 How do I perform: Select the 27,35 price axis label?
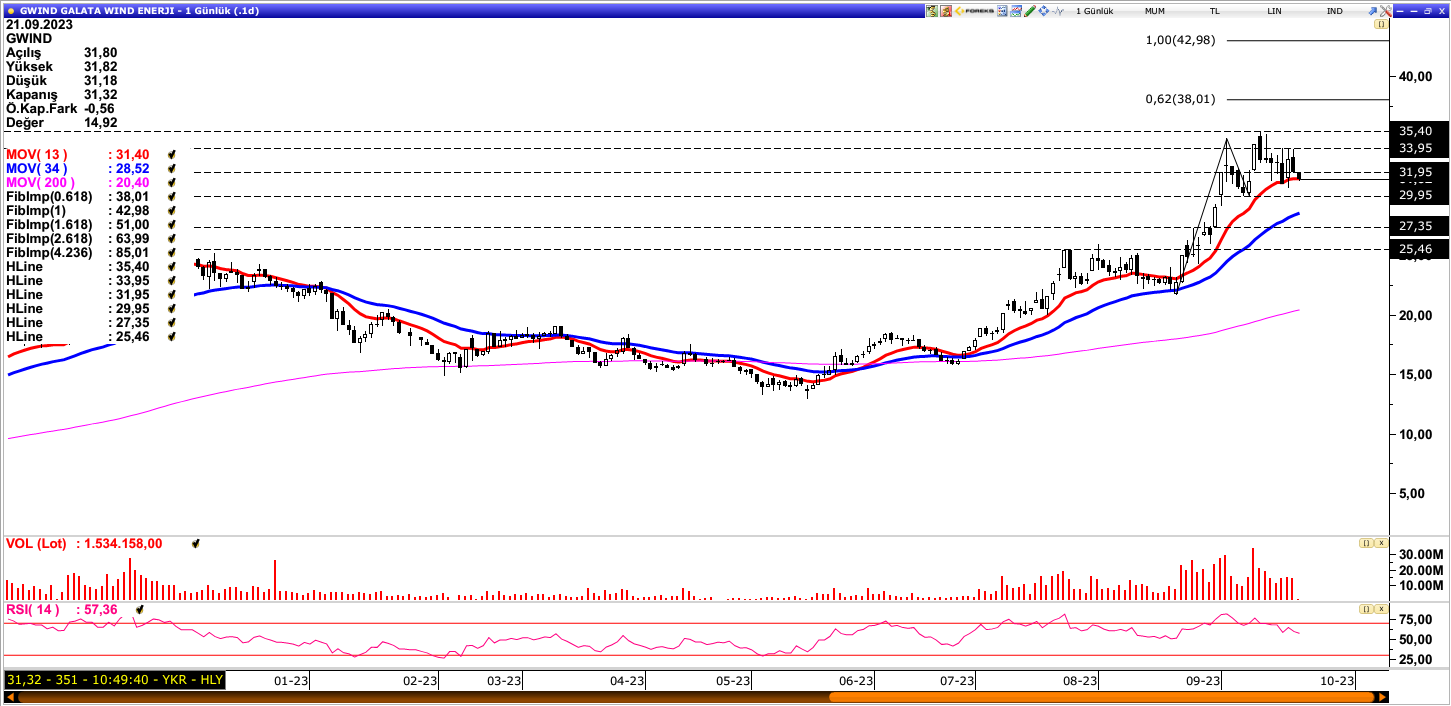pos(1415,226)
